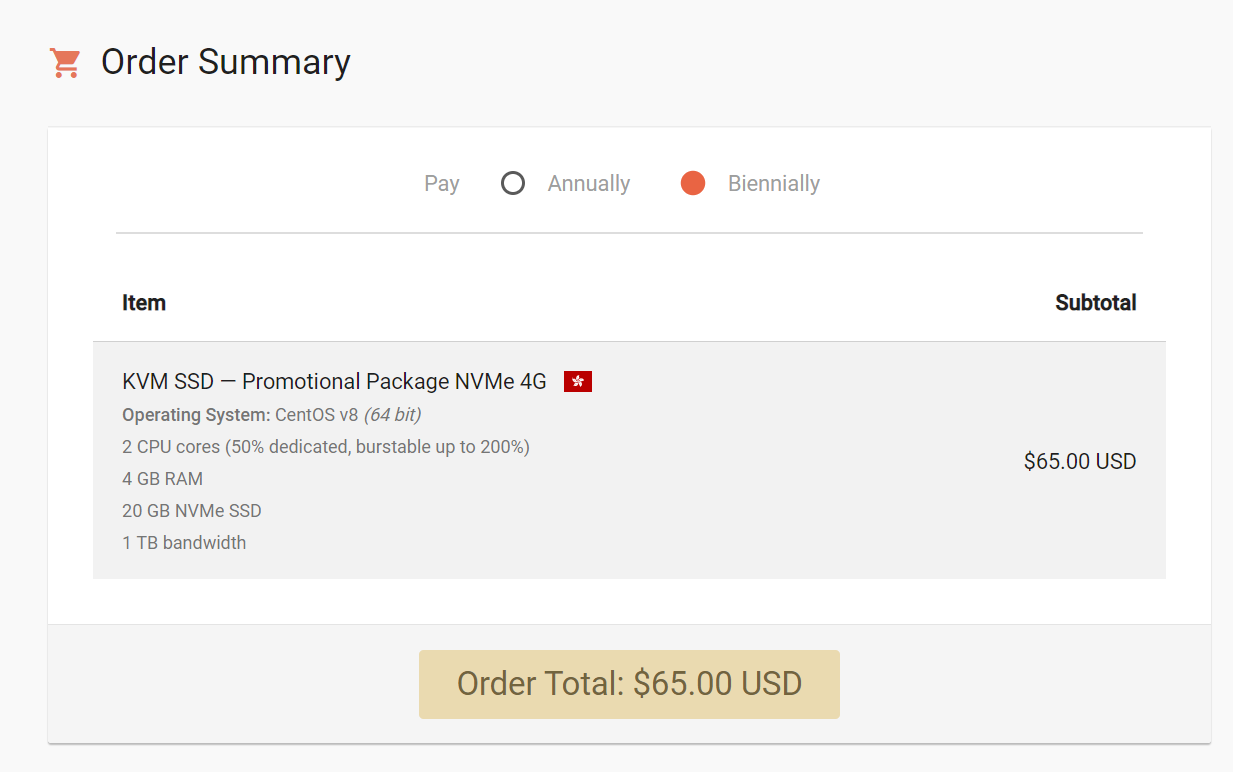This screenshot has height=772, width=1233.
Task: Click the 20 GB NVMe SSD specification
Action: (x=191, y=511)
